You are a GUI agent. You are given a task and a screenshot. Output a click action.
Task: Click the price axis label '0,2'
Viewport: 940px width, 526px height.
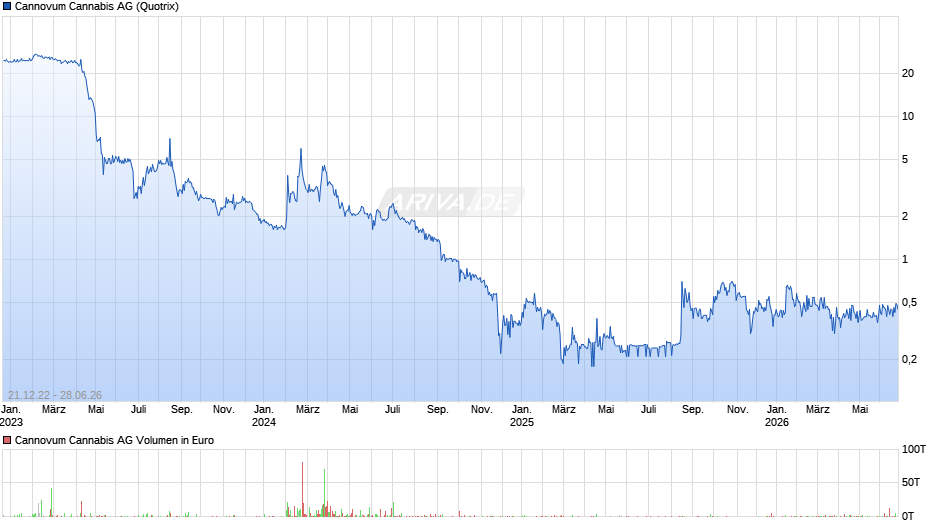point(909,359)
